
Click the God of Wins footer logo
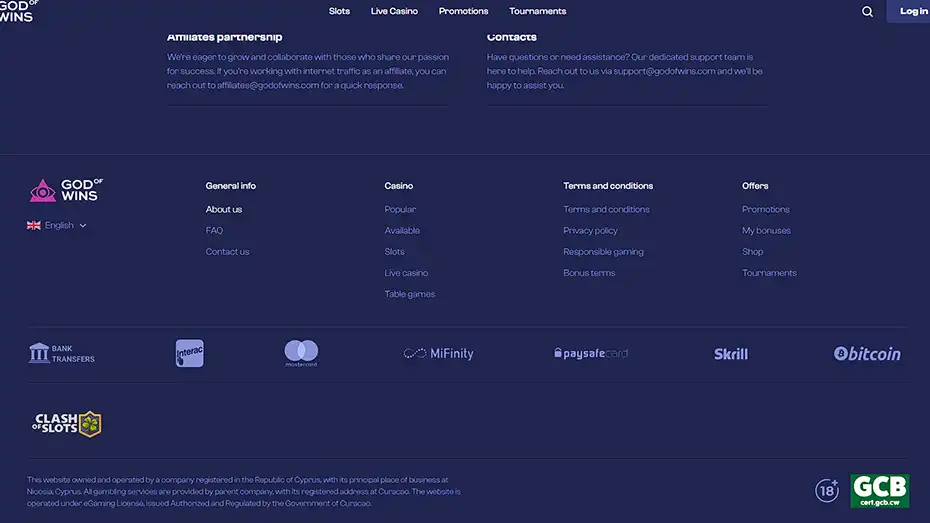tap(66, 190)
